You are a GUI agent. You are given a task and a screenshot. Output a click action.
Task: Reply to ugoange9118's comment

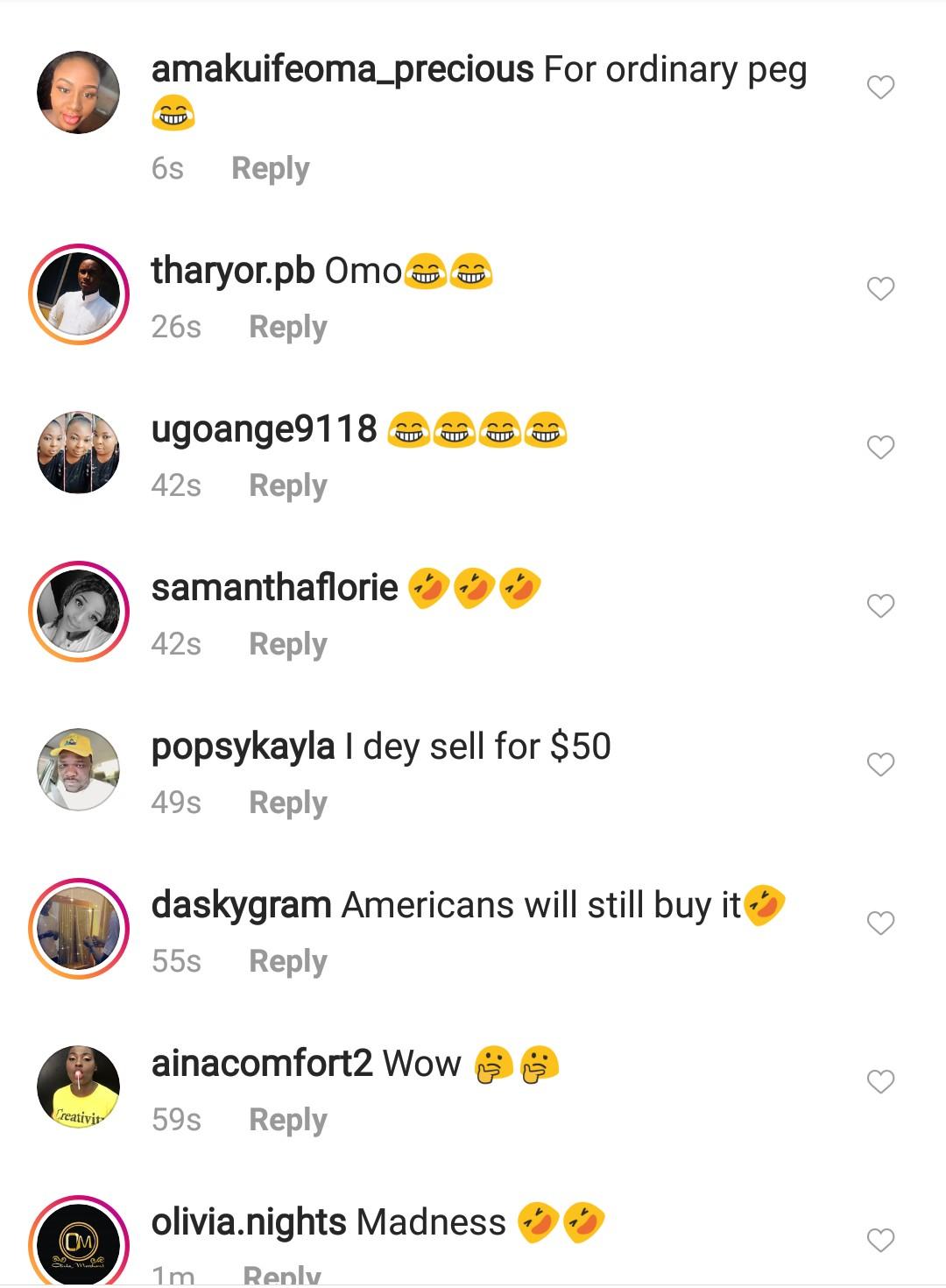point(288,485)
